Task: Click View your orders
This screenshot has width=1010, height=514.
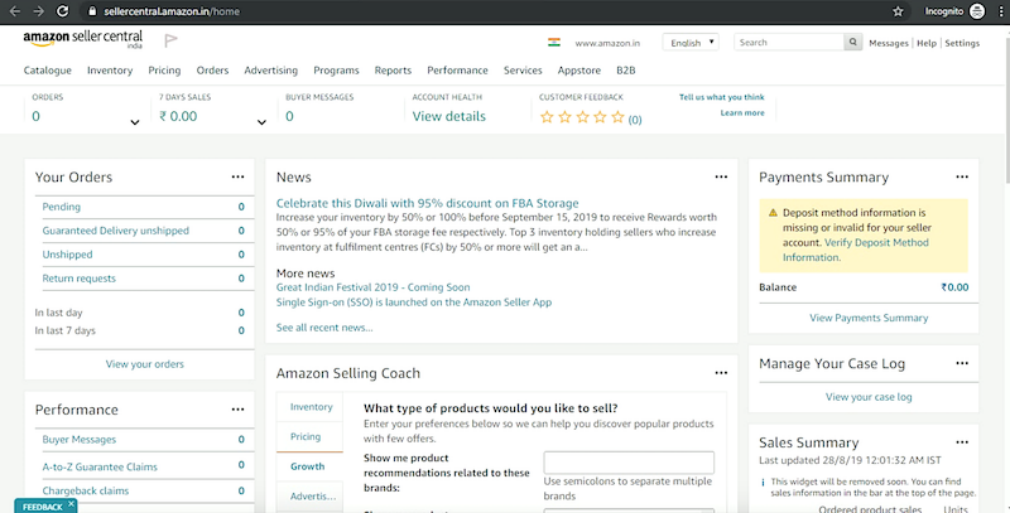Action: (144, 364)
